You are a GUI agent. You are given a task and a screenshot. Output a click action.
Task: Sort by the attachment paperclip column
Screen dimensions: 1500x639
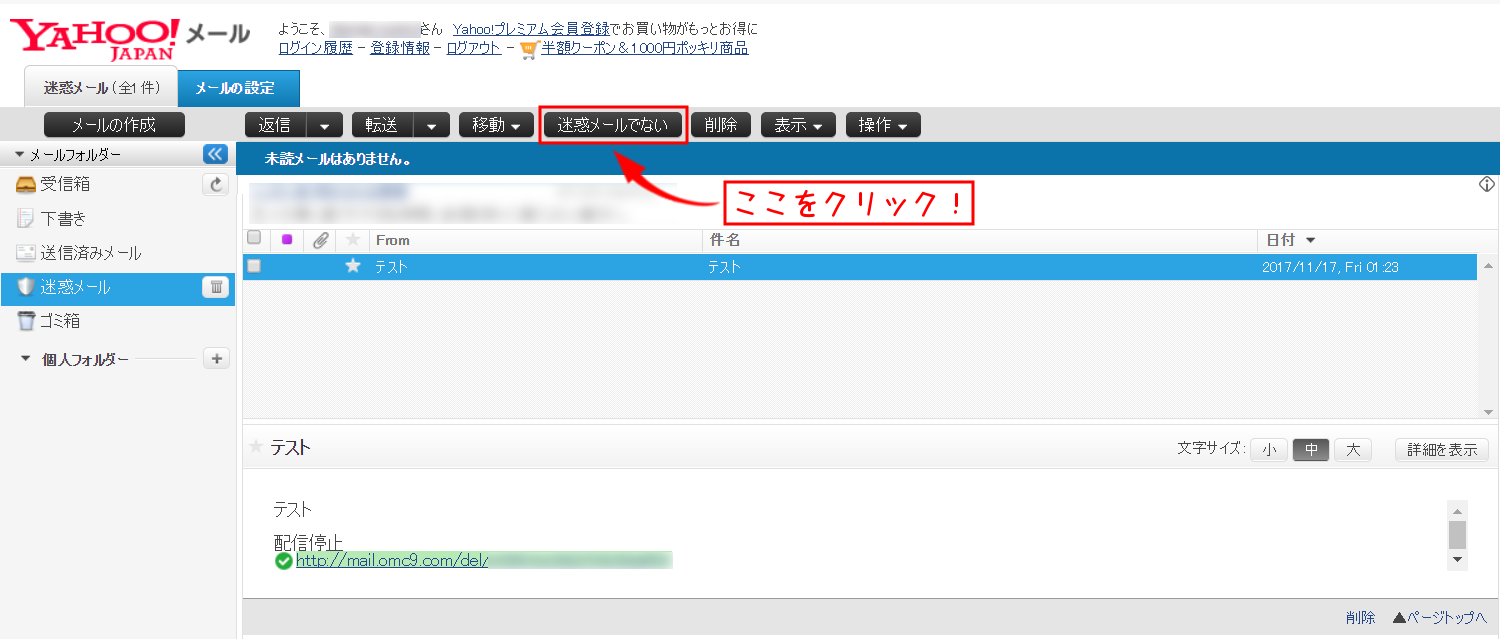tap(320, 240)
